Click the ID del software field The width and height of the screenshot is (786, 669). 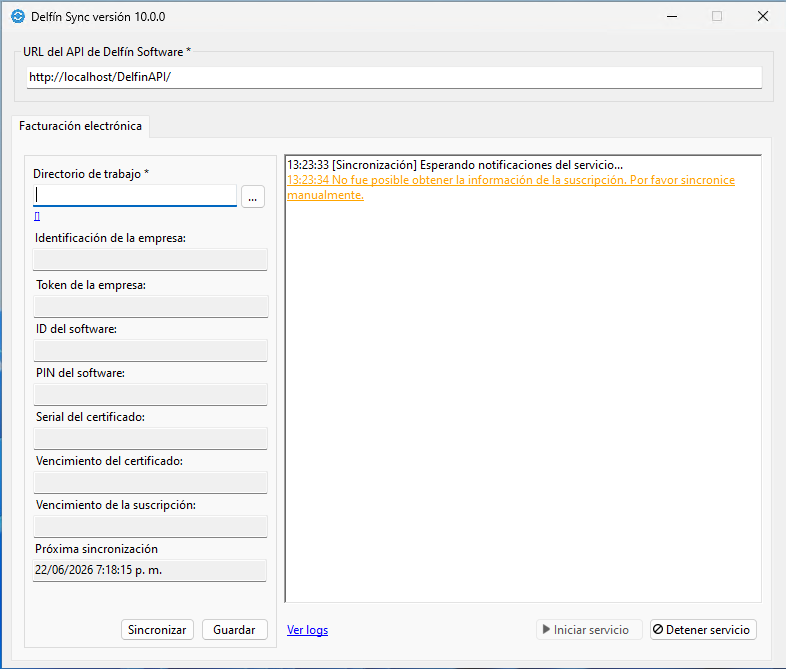pos(150,350)
